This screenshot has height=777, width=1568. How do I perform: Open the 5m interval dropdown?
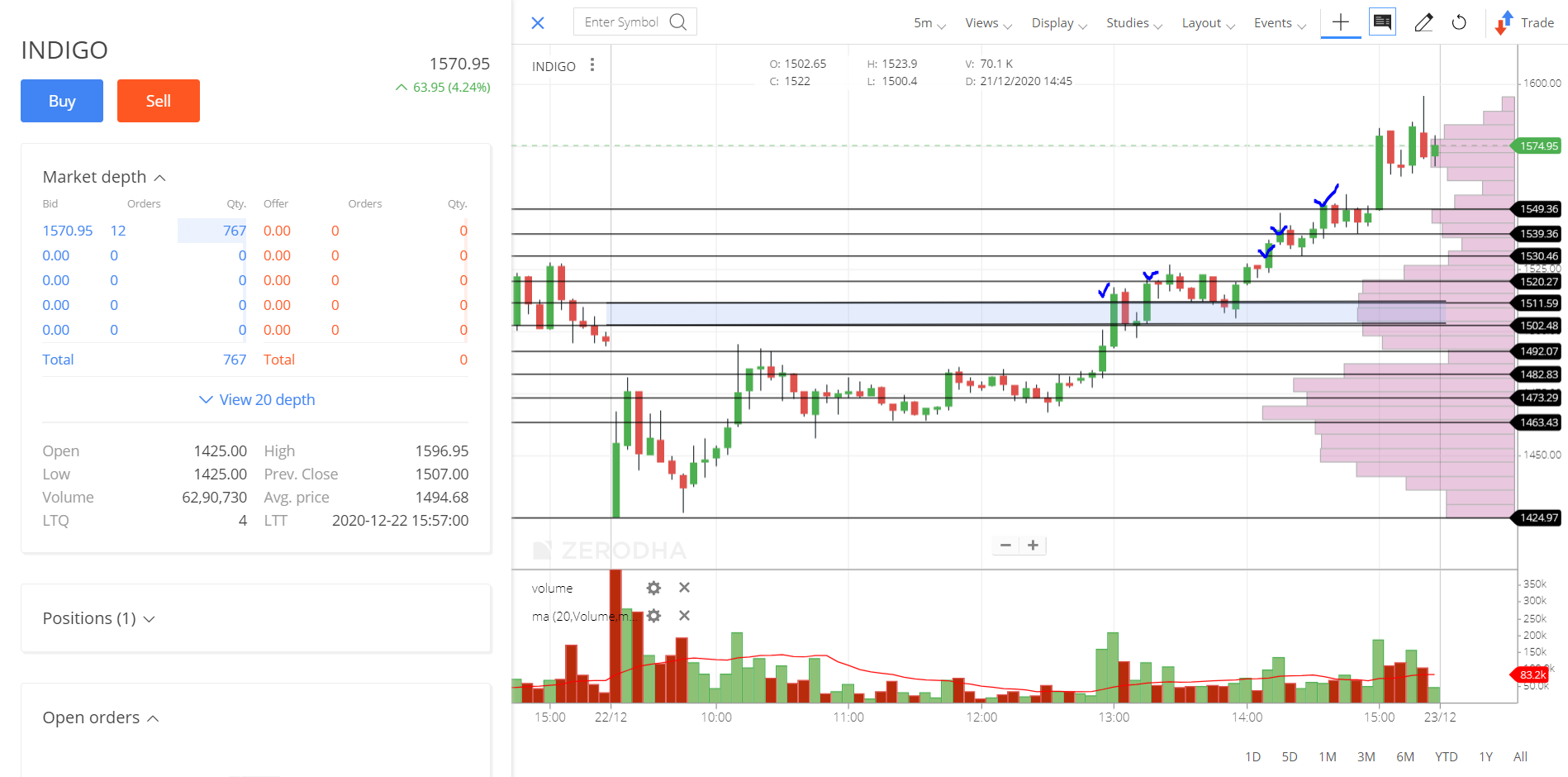pyautogui.click(x=929, y=23)
